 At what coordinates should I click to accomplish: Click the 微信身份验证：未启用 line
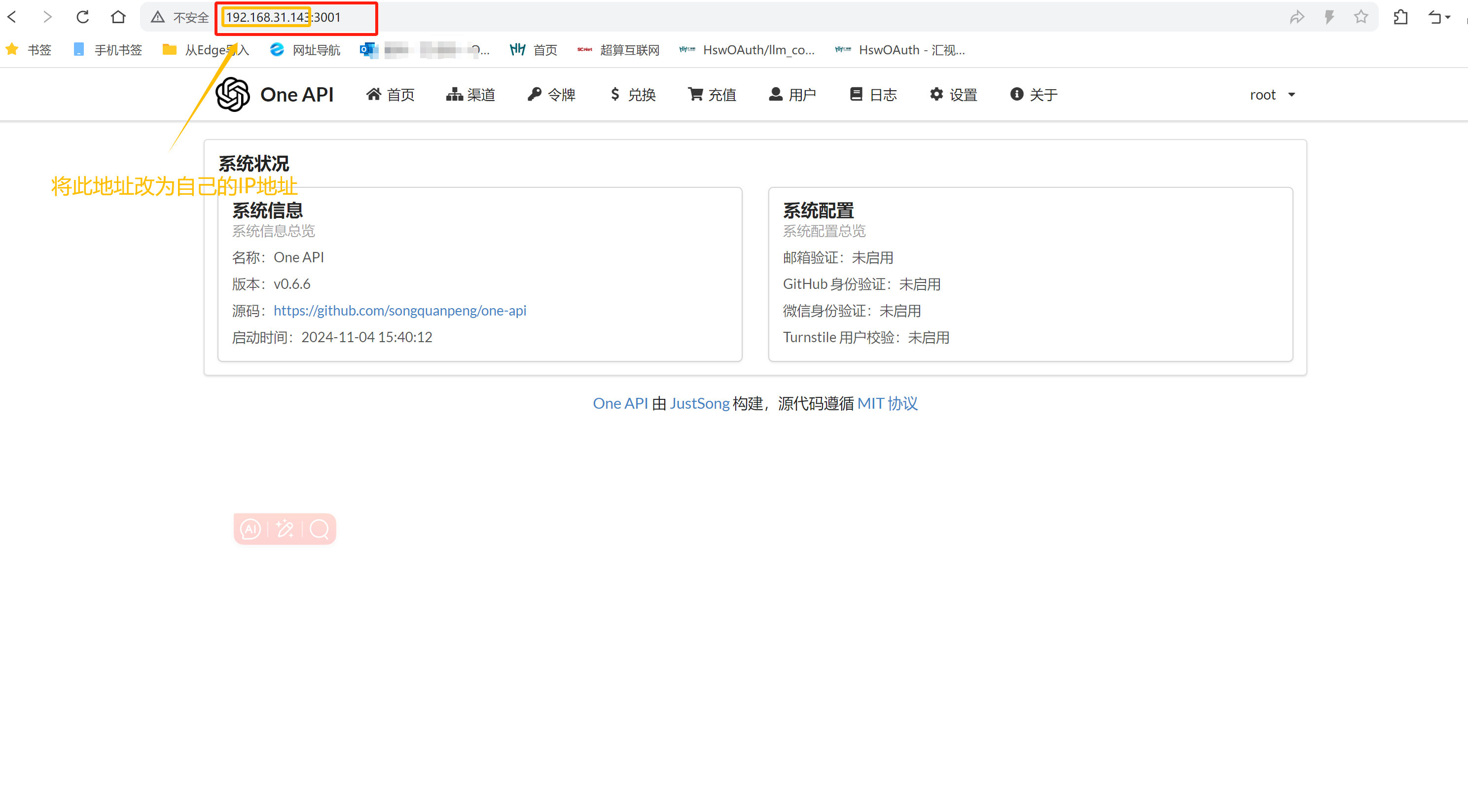click(852, 311)
